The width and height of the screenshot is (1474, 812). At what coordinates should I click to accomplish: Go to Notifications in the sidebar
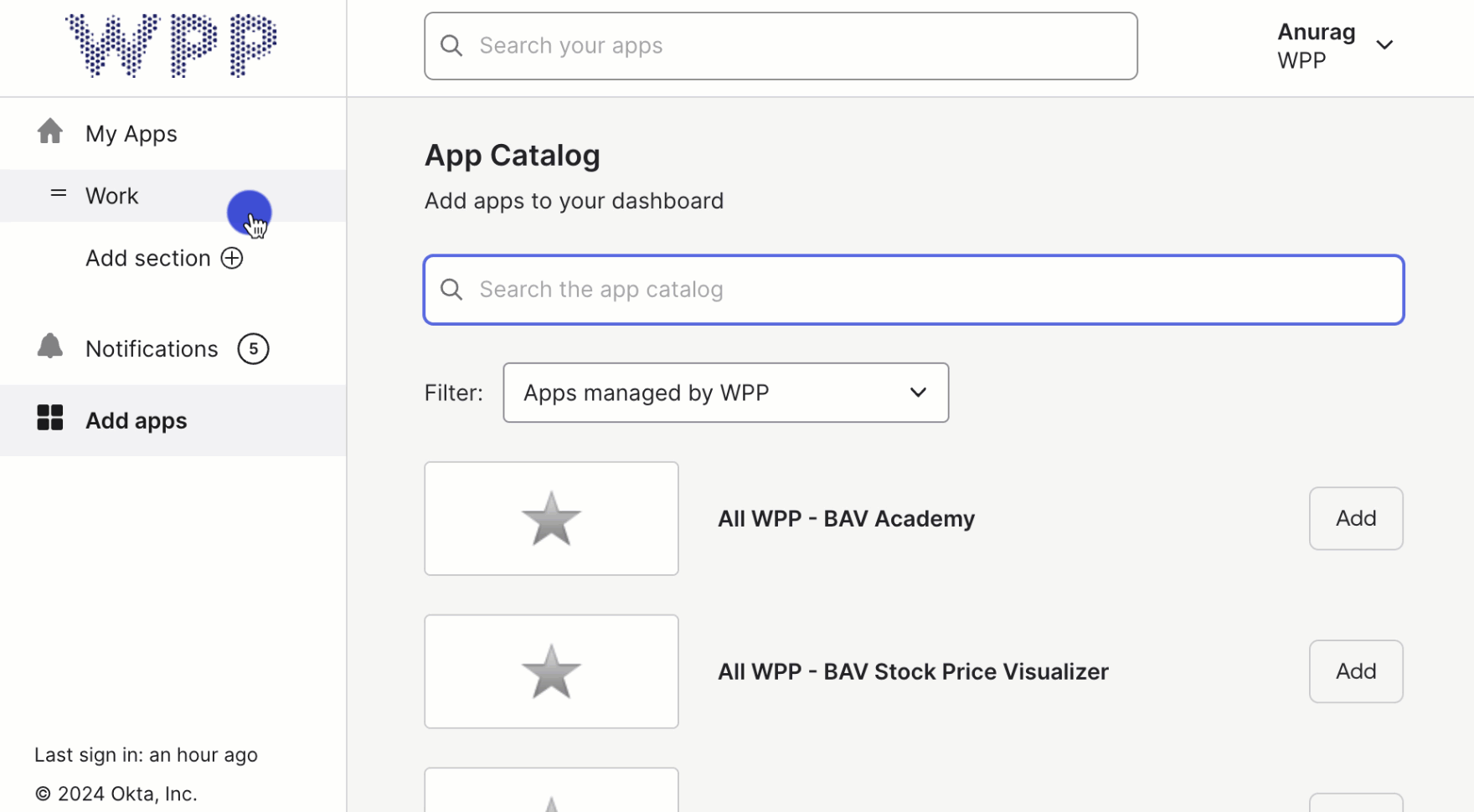coord(152,349)
